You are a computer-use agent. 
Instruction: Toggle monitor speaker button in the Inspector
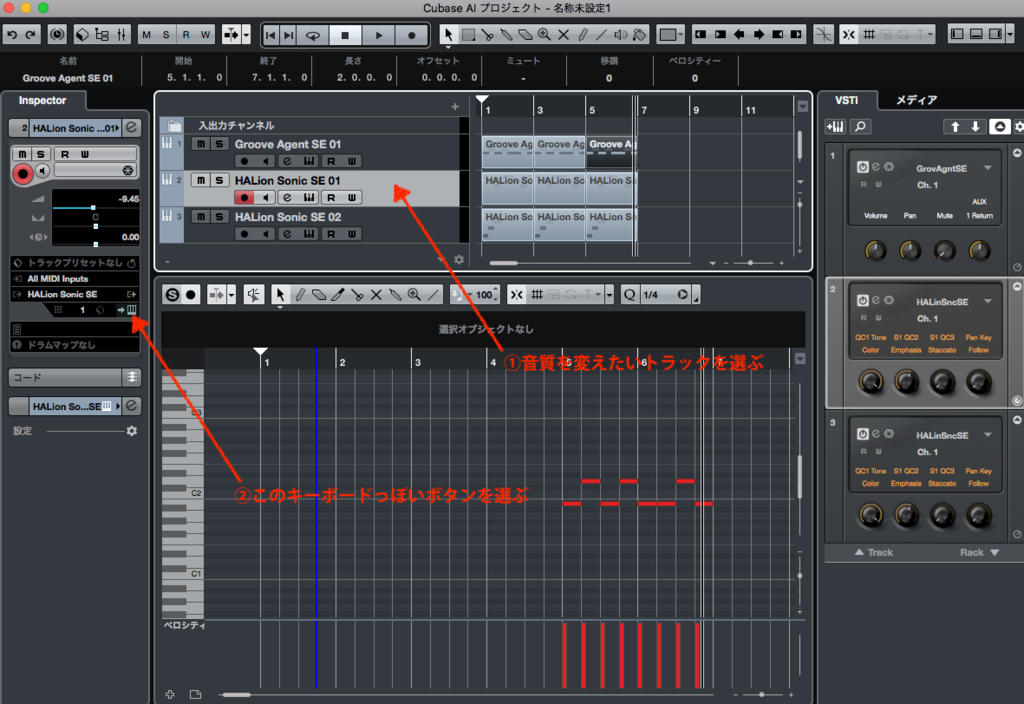(x=42, y=171)
